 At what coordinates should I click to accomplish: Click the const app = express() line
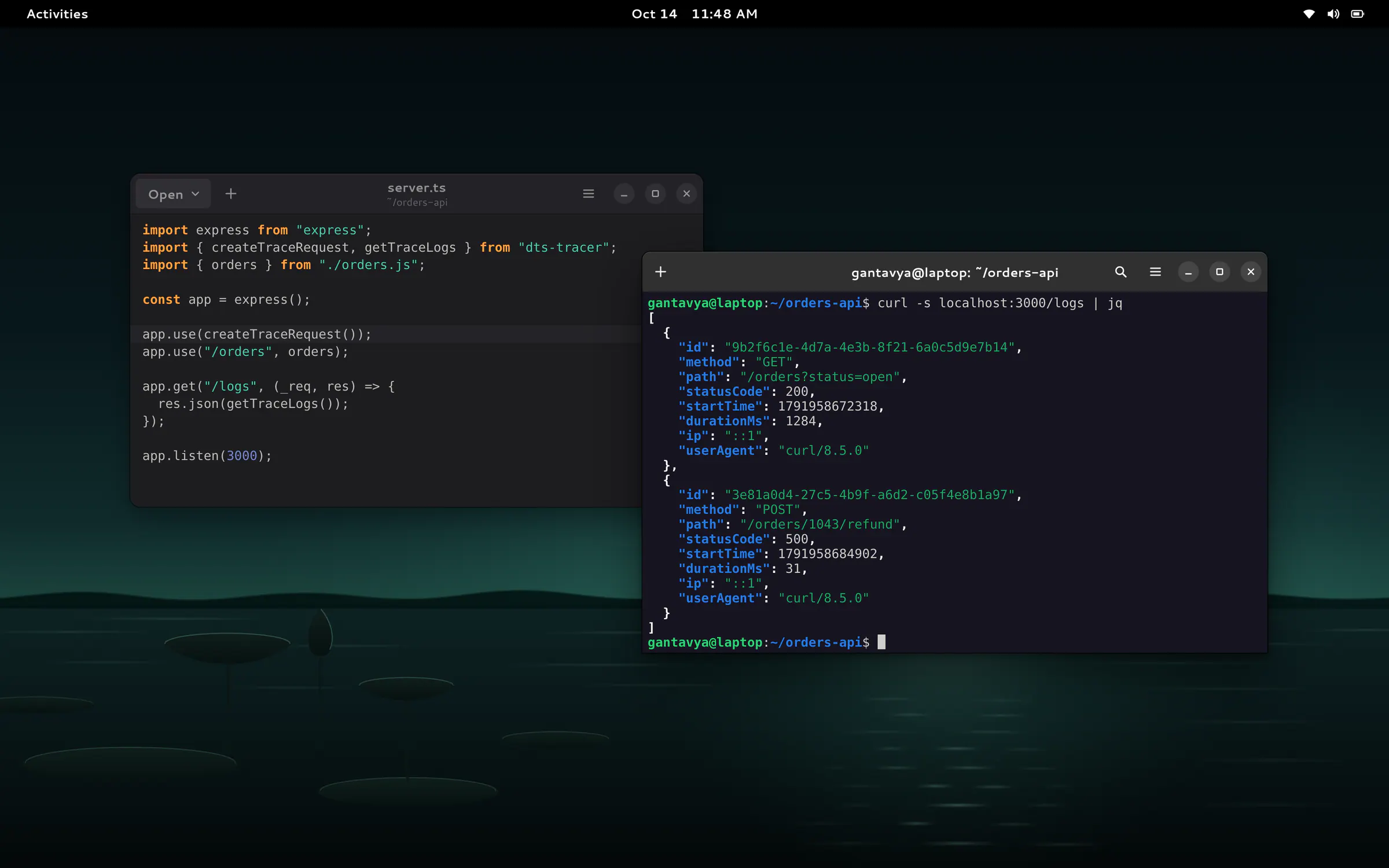coord(226,300)
